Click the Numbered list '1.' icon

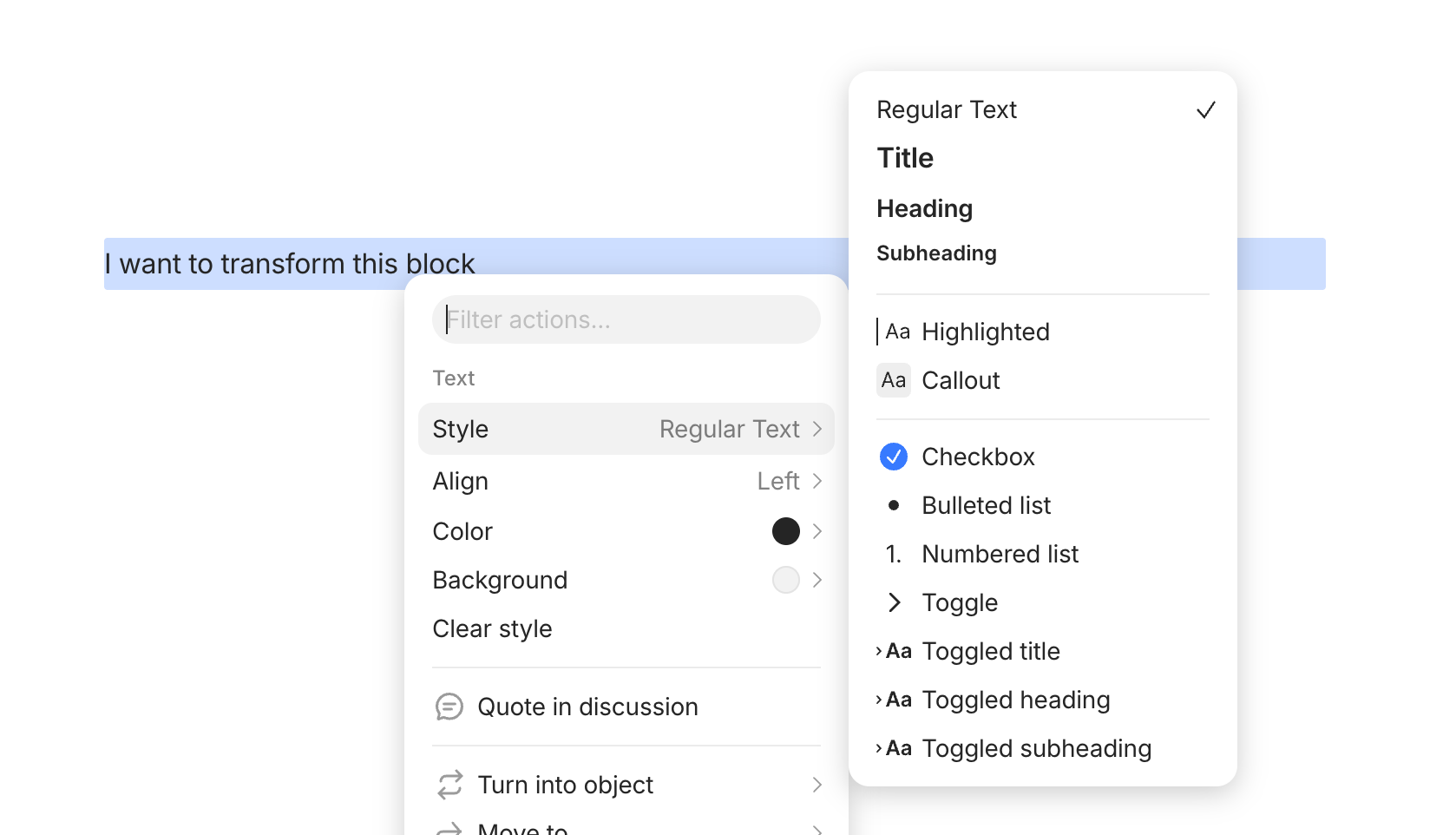point(894,554)
